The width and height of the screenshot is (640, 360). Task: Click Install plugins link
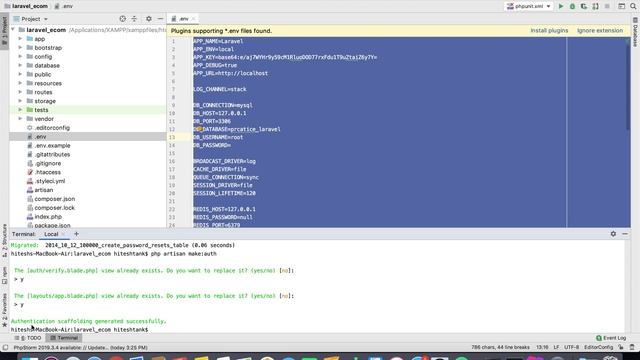point(549,31)
